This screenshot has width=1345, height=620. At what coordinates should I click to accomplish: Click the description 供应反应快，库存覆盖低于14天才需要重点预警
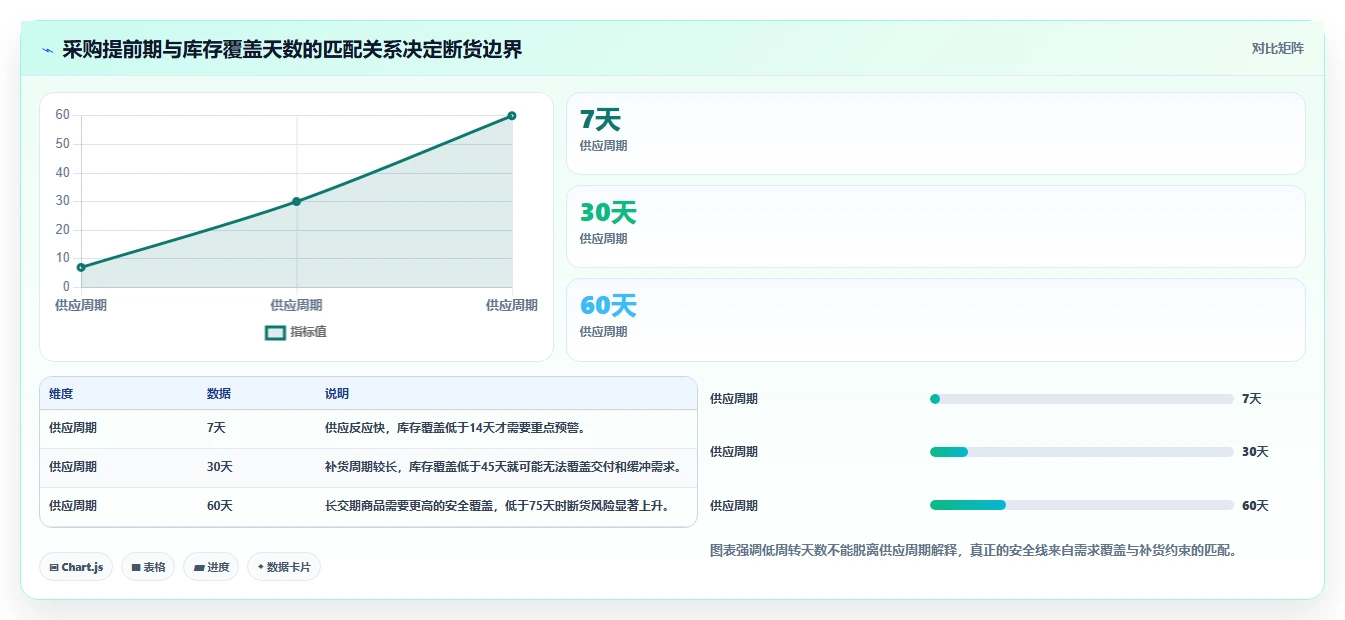point(455,428)
